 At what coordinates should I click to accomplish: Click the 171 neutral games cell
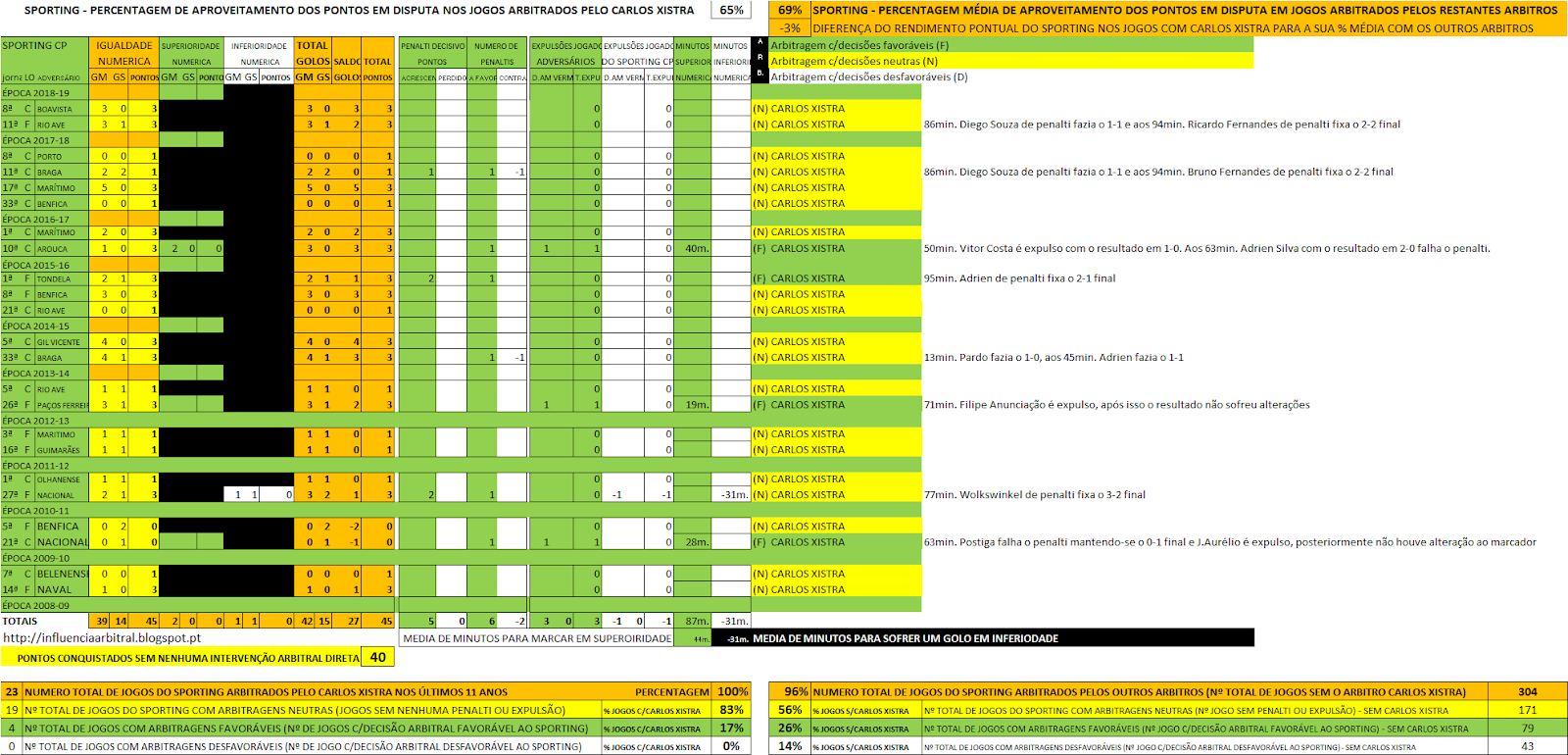pos(1527,710)
